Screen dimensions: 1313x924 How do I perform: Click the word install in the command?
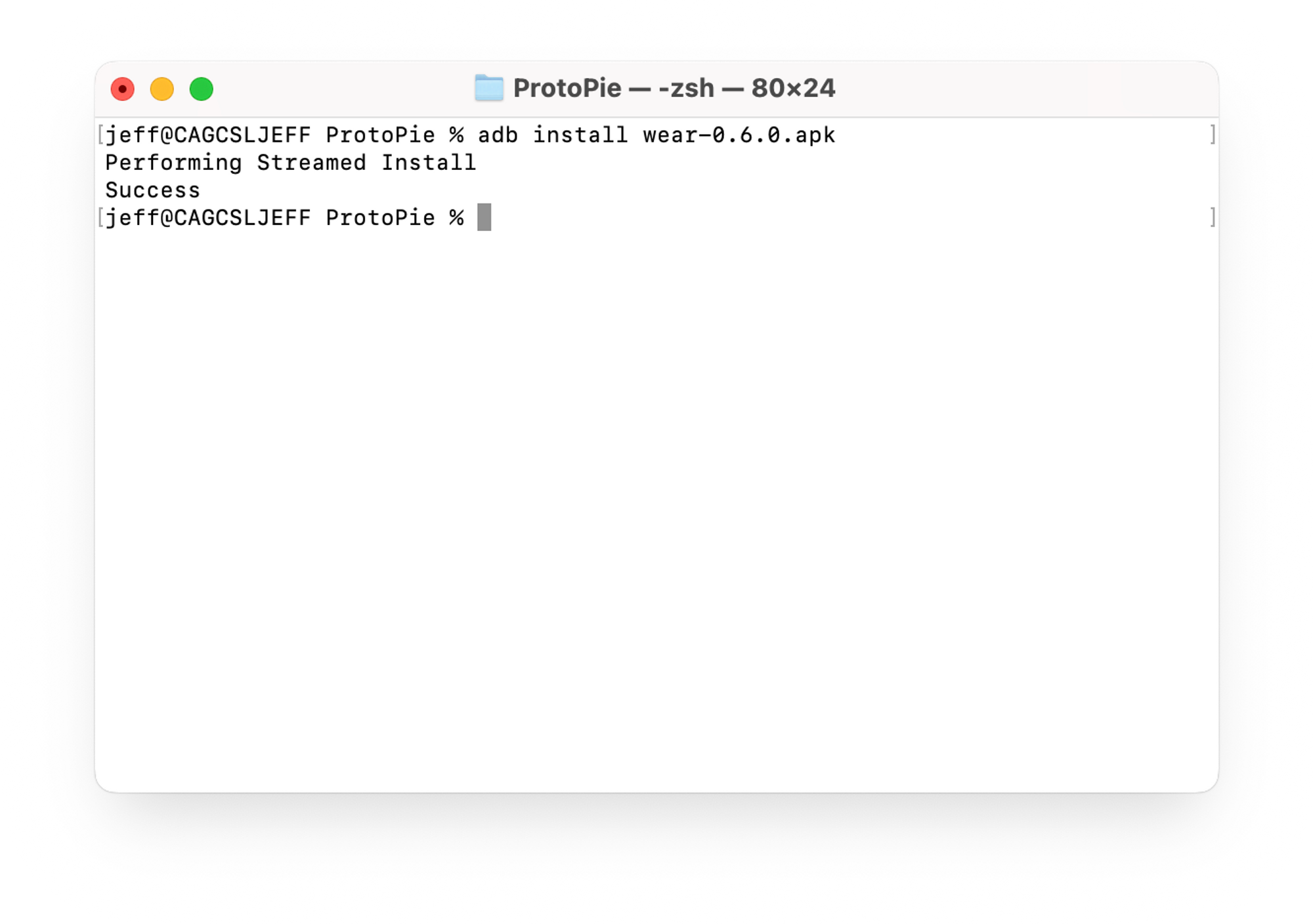[x=580, y=135]
